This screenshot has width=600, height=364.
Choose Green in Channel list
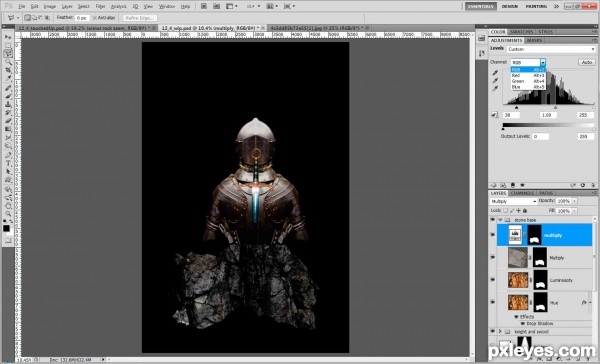(528, 81)
